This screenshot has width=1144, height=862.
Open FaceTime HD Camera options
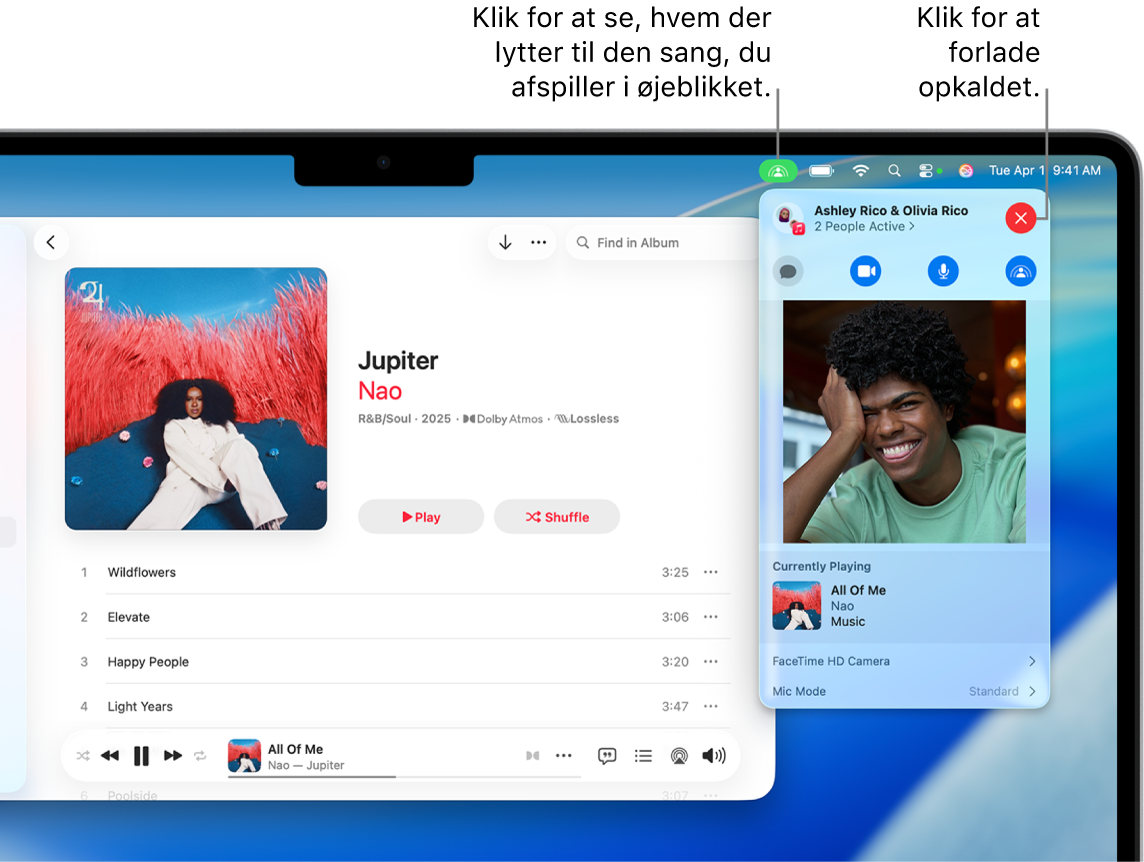click(x=903, y=661)
